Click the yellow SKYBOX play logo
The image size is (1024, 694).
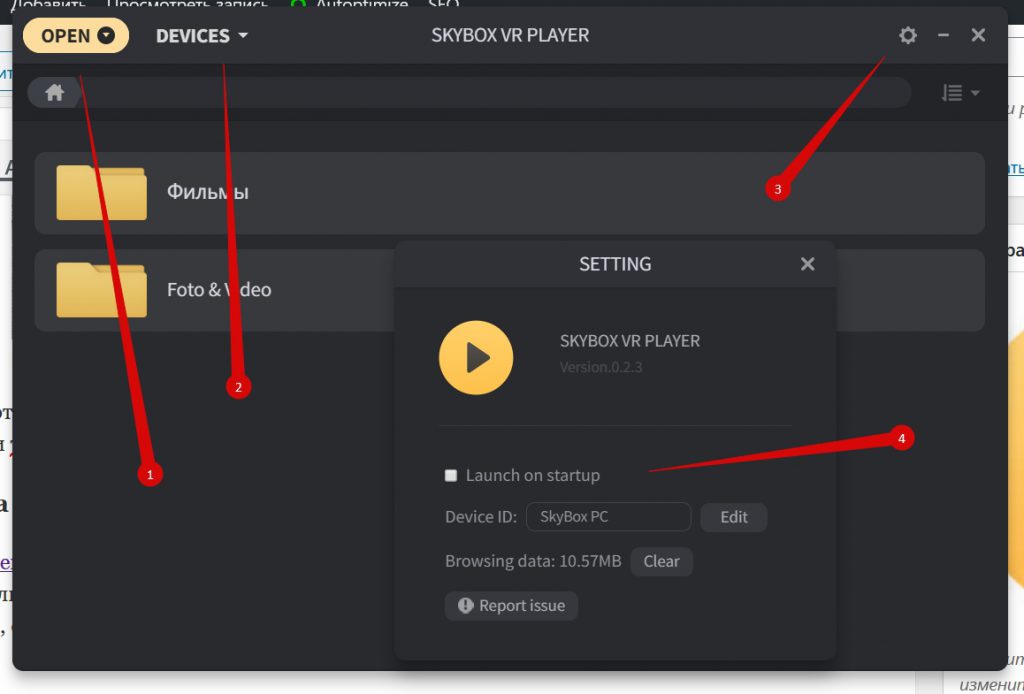[x=476, y=357]
